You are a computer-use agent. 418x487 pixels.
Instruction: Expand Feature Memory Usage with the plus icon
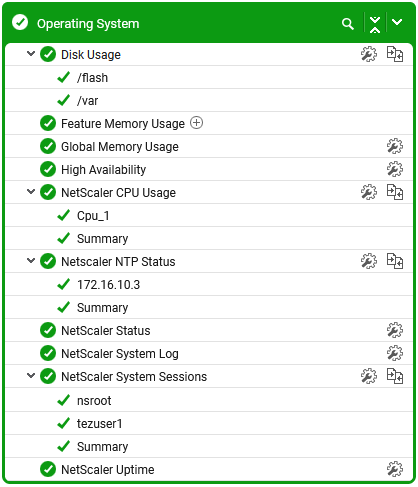[x=196, y=123]
